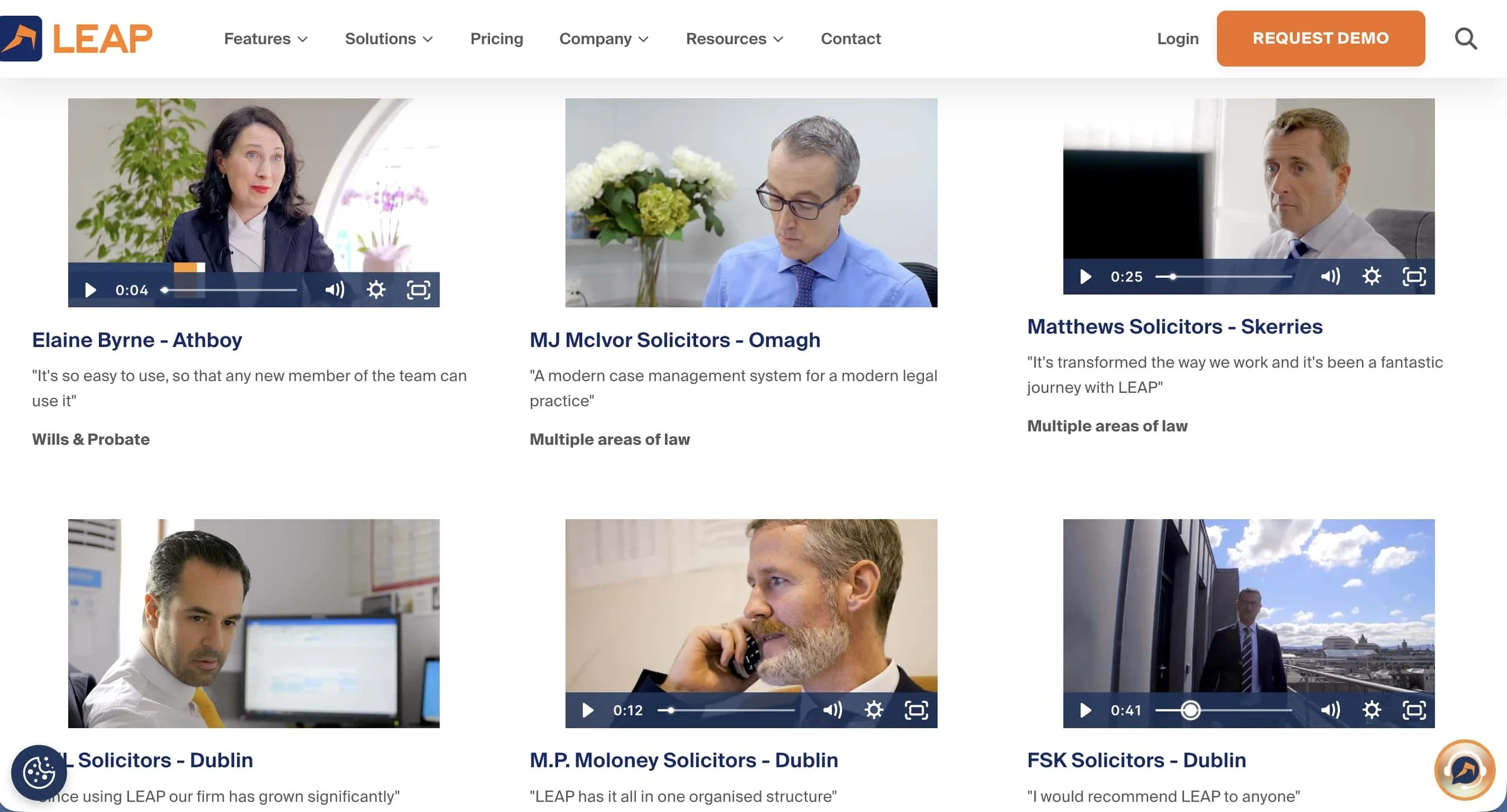
Task: Fullscreen the FSK Solicitors video
Action: 1414,710
